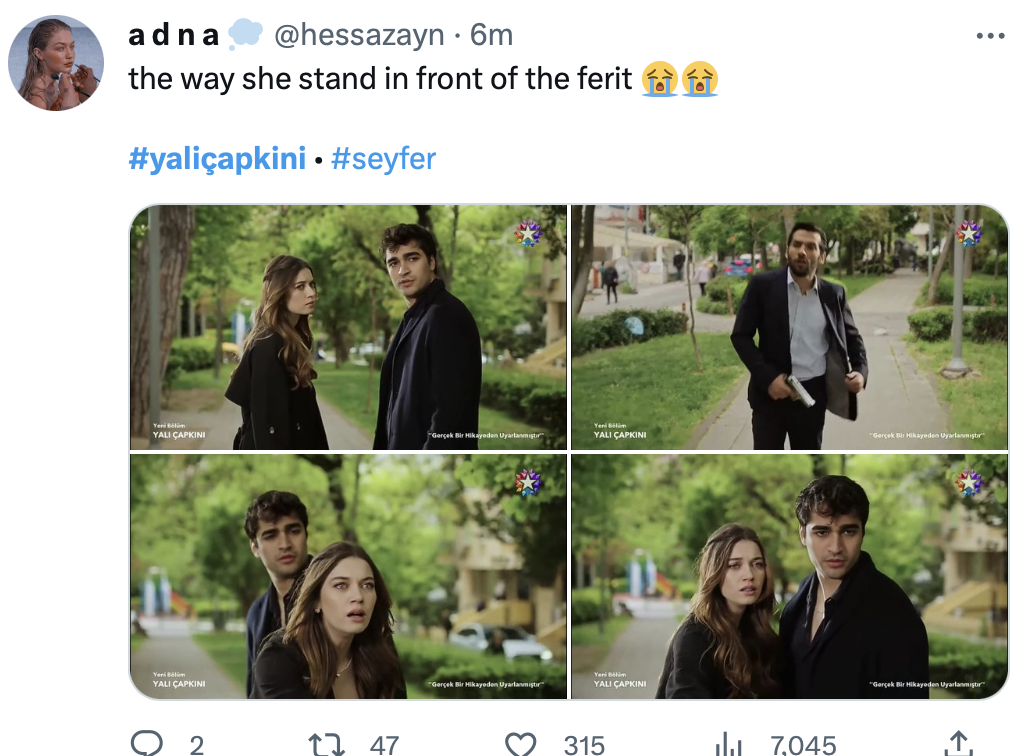Image resolution: width=1032 pixels, height=756 pixels.
Task: Like the tweet with the heart icon
Action: click(520, 743)
